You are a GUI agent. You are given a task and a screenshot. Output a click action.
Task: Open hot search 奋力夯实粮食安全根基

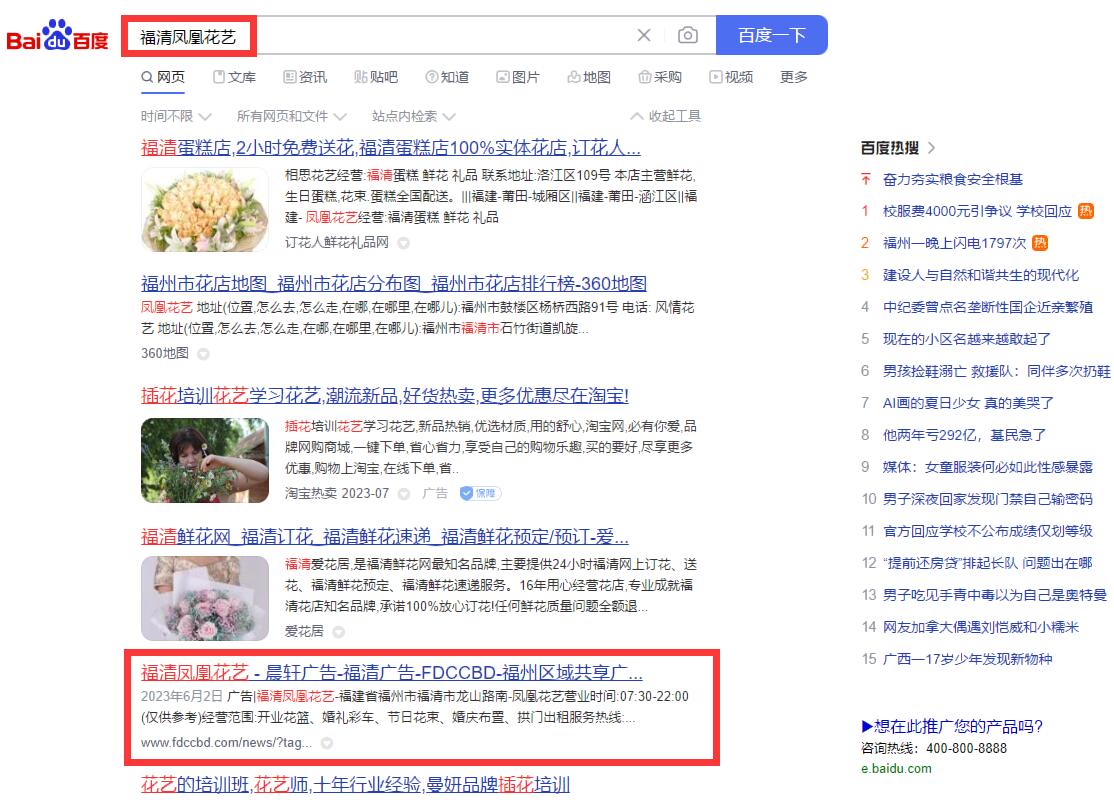[953, 179]
